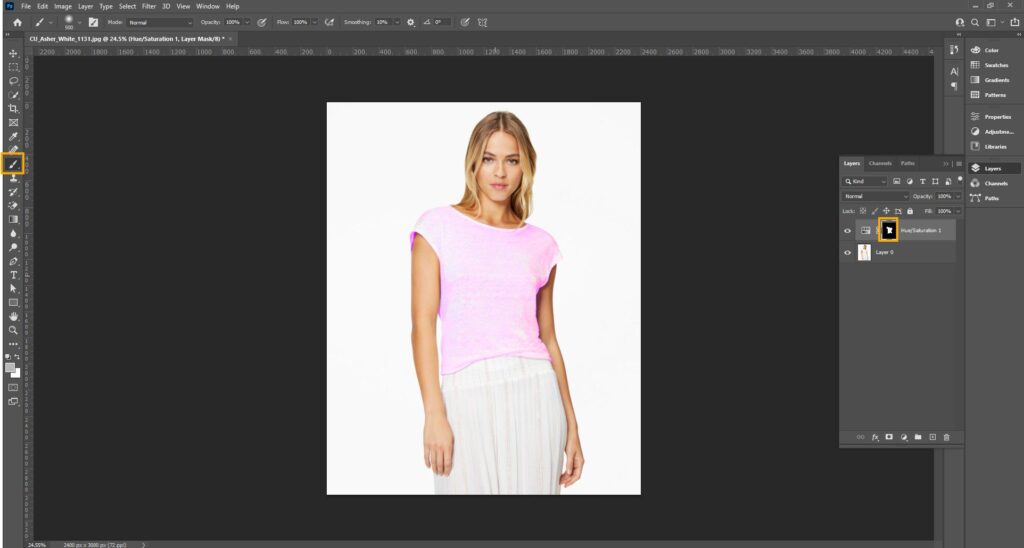
Task: Select the Crop tool
Action: (x=13, y=108)
